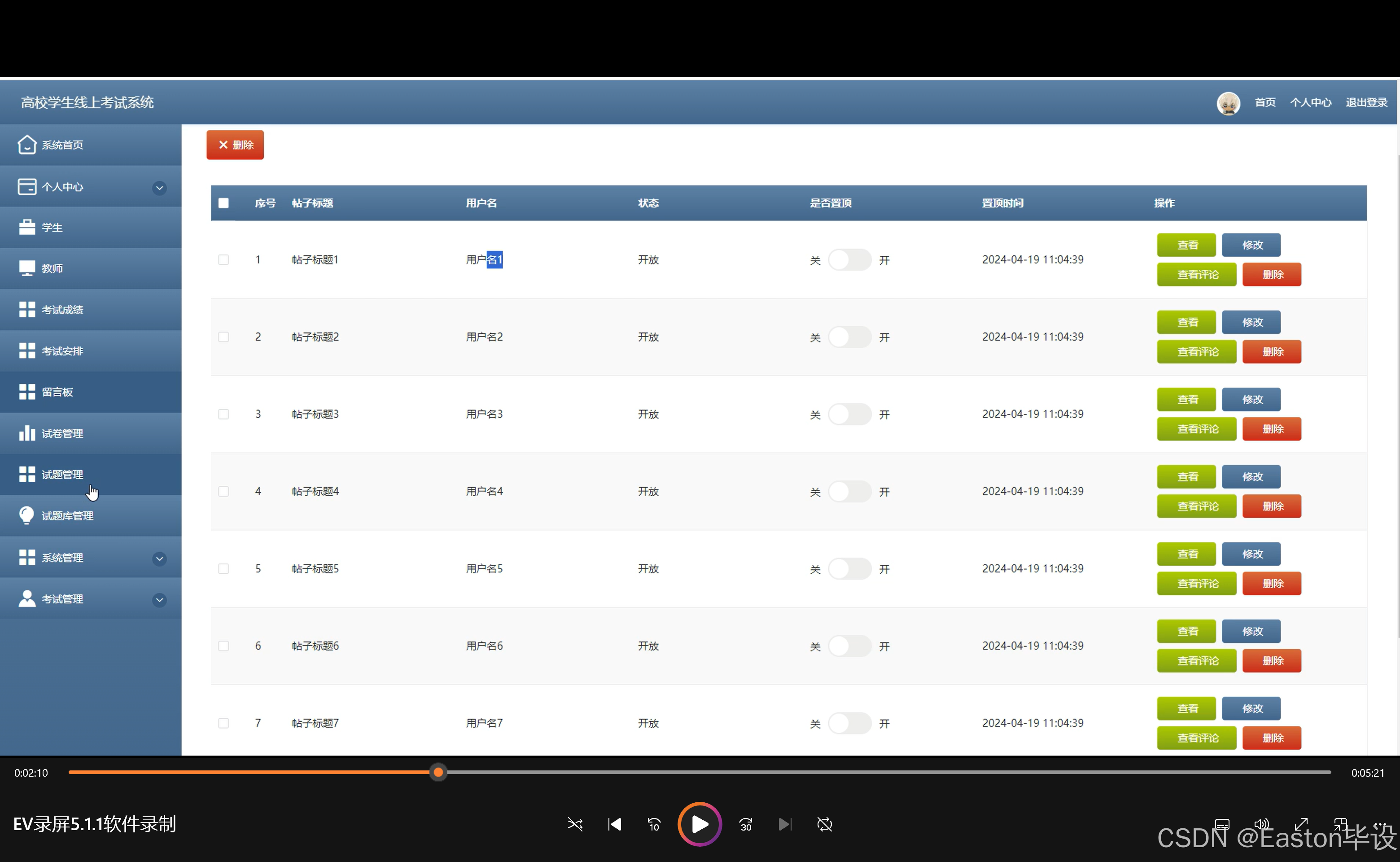Open 系统首页 from the sidebar
The width and height of the screenshot is (1400, 862).
point(62,145)
